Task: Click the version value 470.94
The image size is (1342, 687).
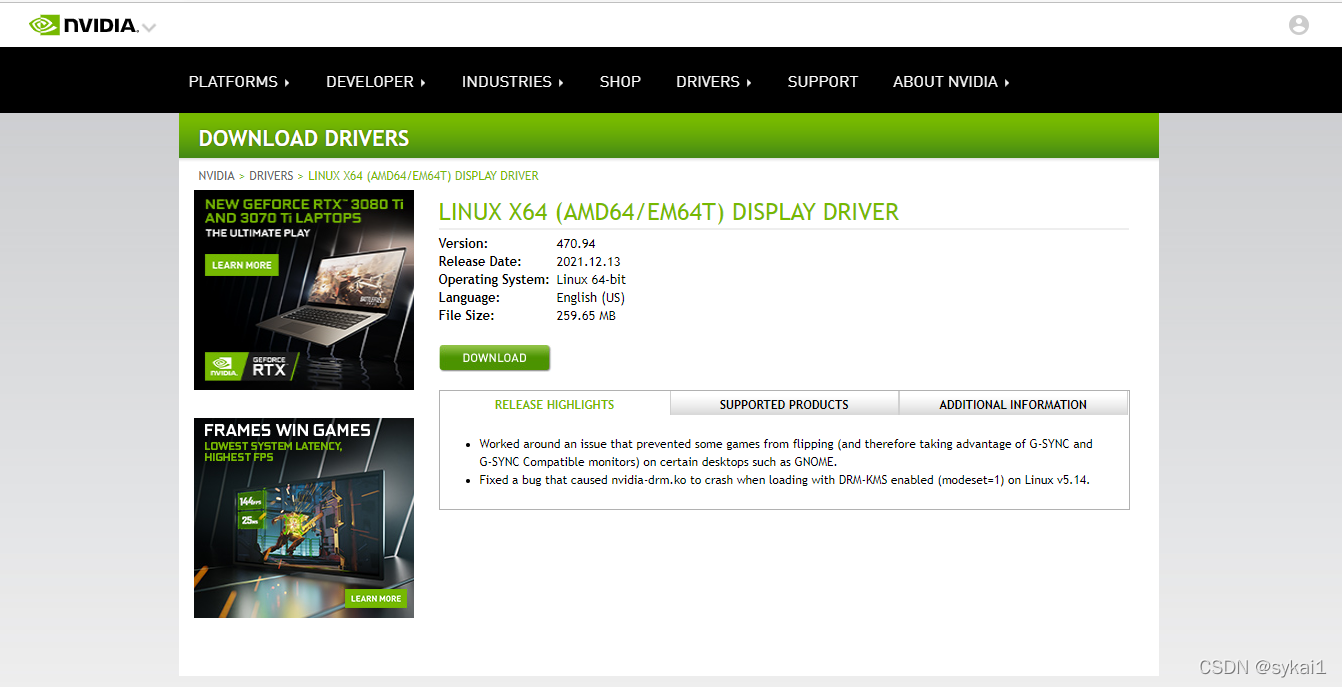Action: coord(576,243)
